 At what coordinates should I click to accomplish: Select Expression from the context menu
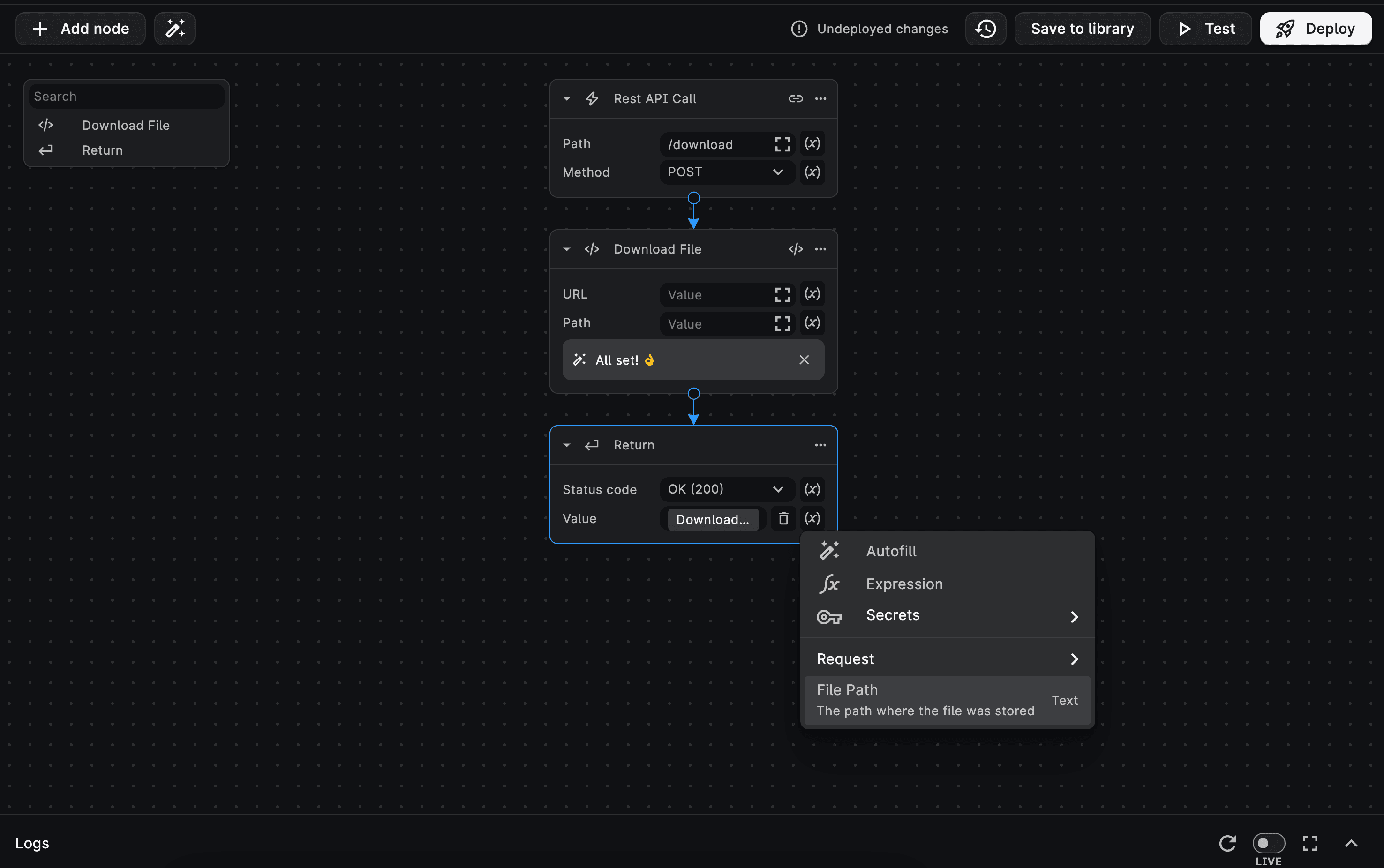(x=904, y=584)
